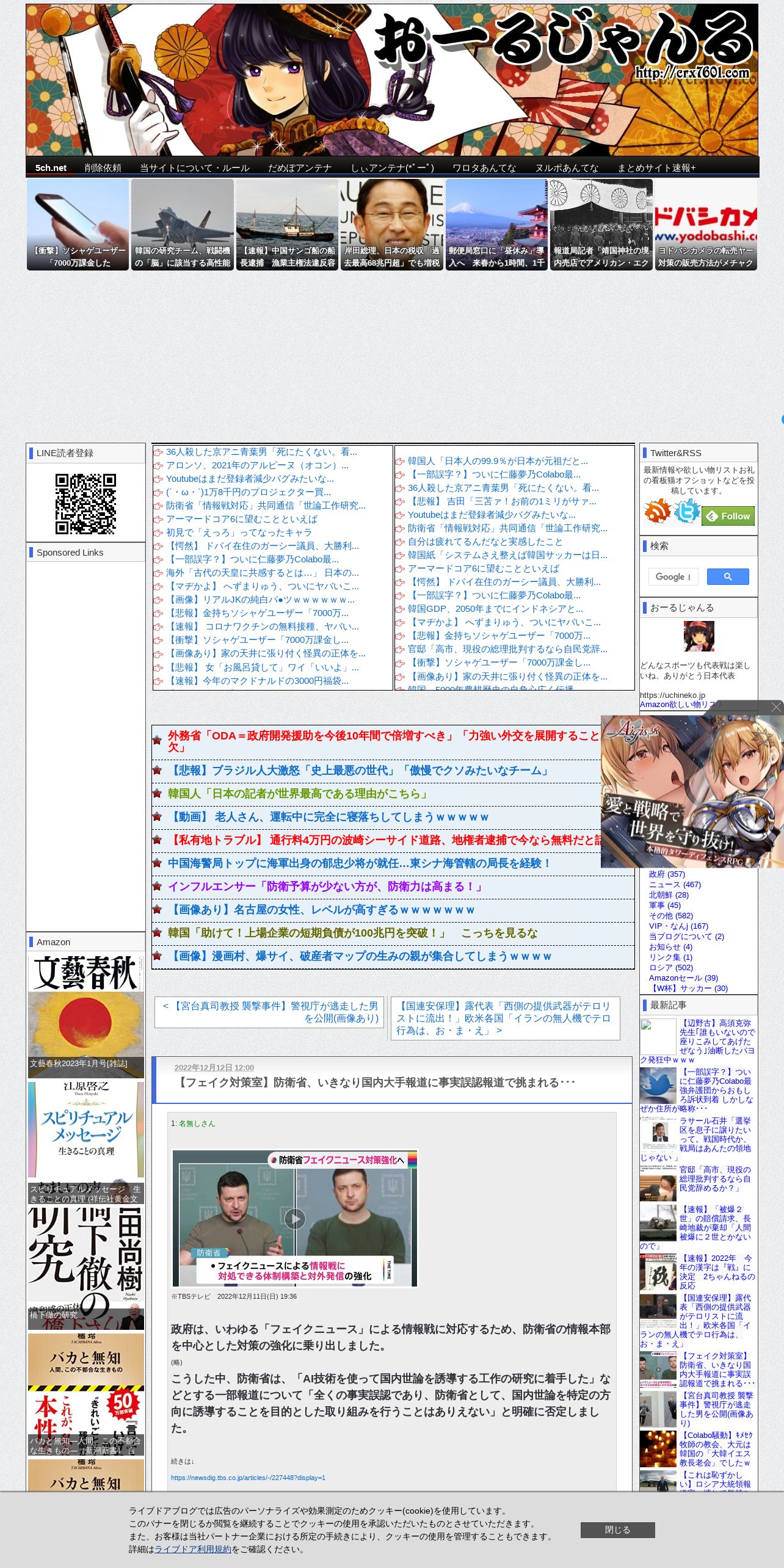Open headline 老人さん、運転中に完全に寝落ち

328,817
